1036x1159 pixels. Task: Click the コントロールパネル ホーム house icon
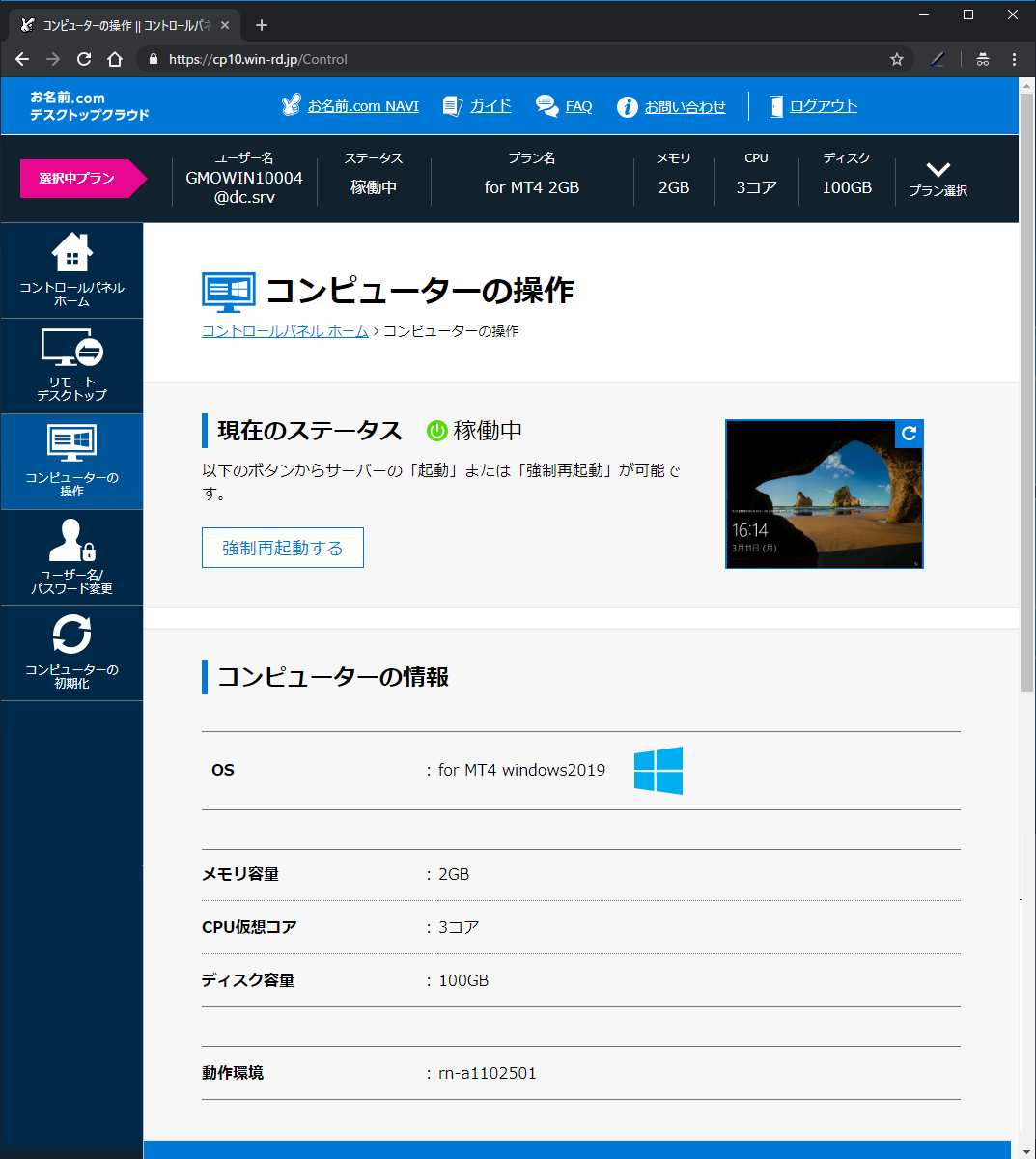pos(71,252)
